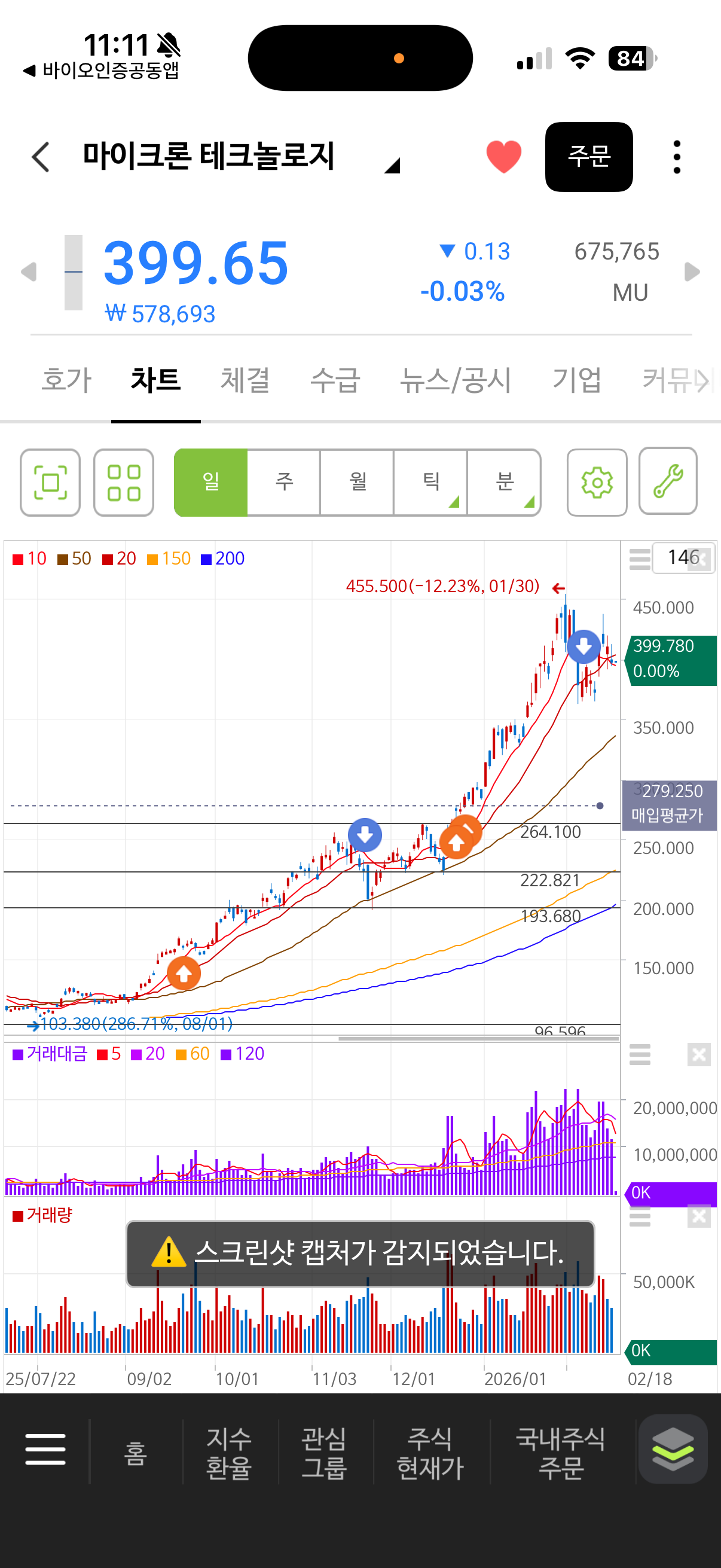Open chart settings gear icon
Screen dimensions: 721x1568
597,483
